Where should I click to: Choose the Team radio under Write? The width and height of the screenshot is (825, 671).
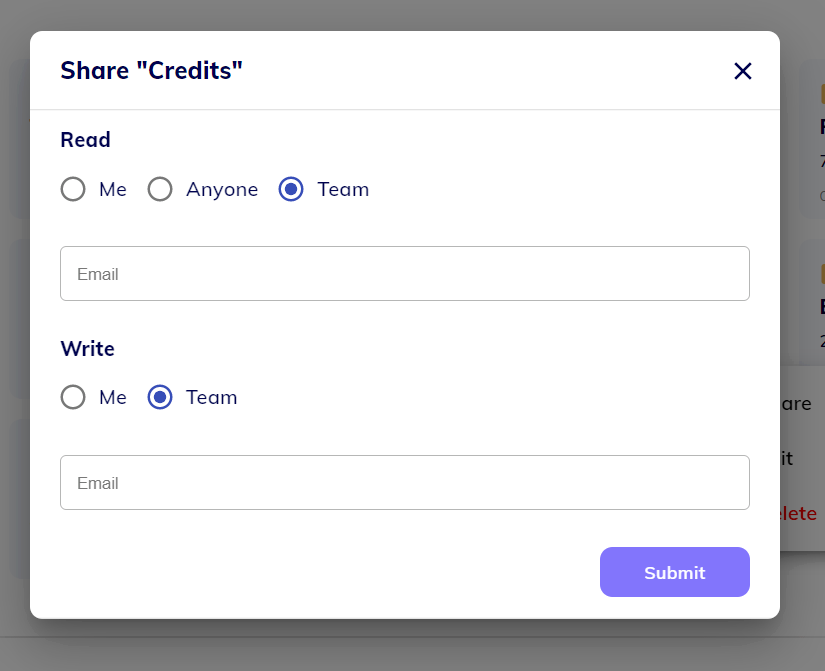pos(160,397)
